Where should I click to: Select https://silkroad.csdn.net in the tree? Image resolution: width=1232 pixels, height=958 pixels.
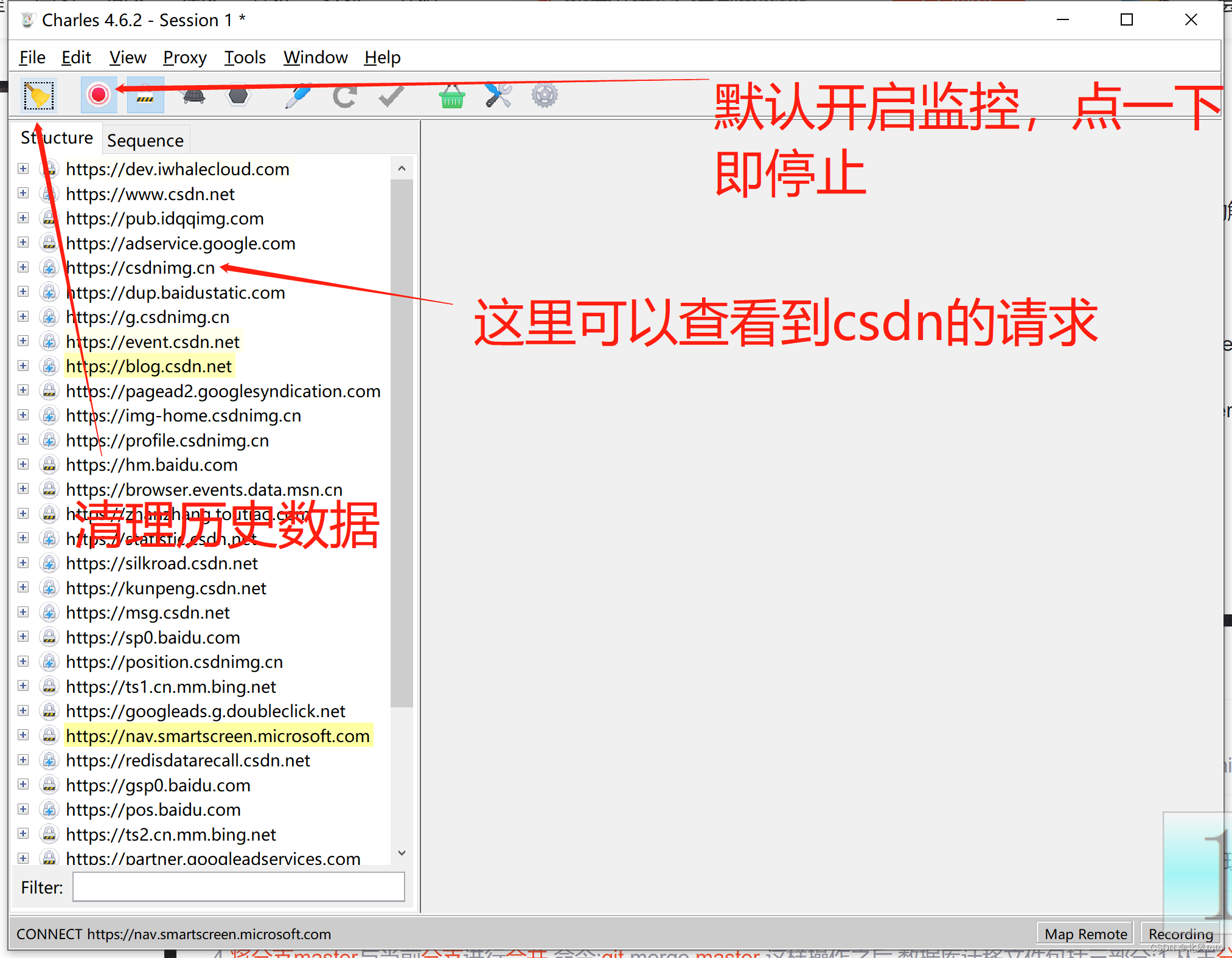pos(162,563)
